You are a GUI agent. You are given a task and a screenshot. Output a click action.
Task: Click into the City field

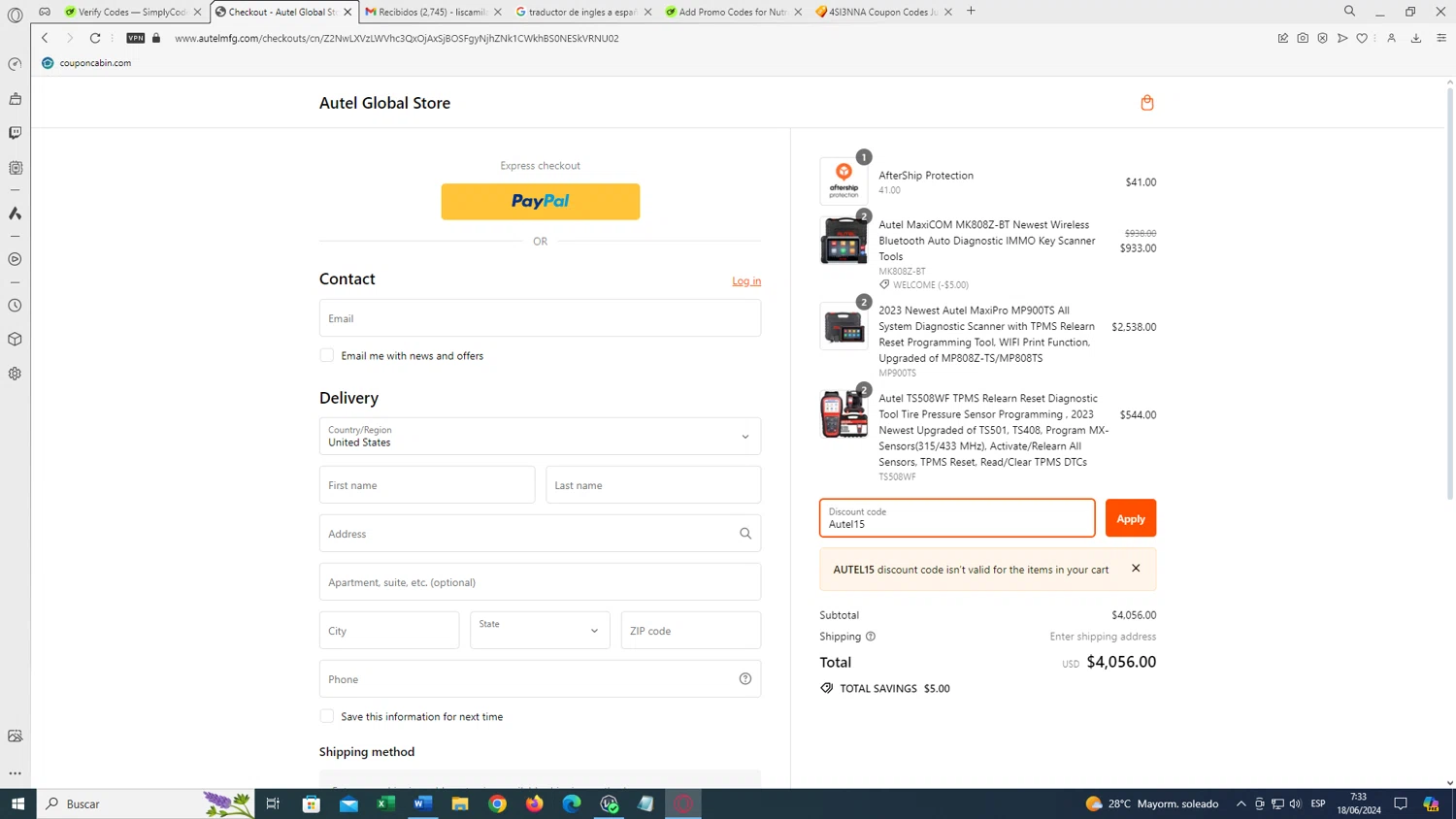point(389,630)
